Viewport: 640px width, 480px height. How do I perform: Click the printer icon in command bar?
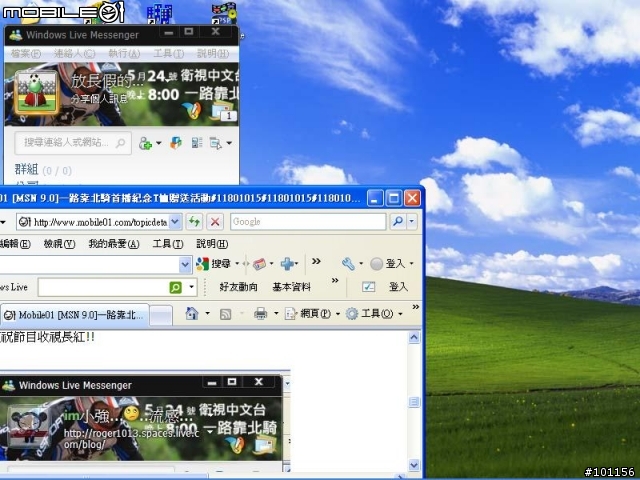point(260,313)
